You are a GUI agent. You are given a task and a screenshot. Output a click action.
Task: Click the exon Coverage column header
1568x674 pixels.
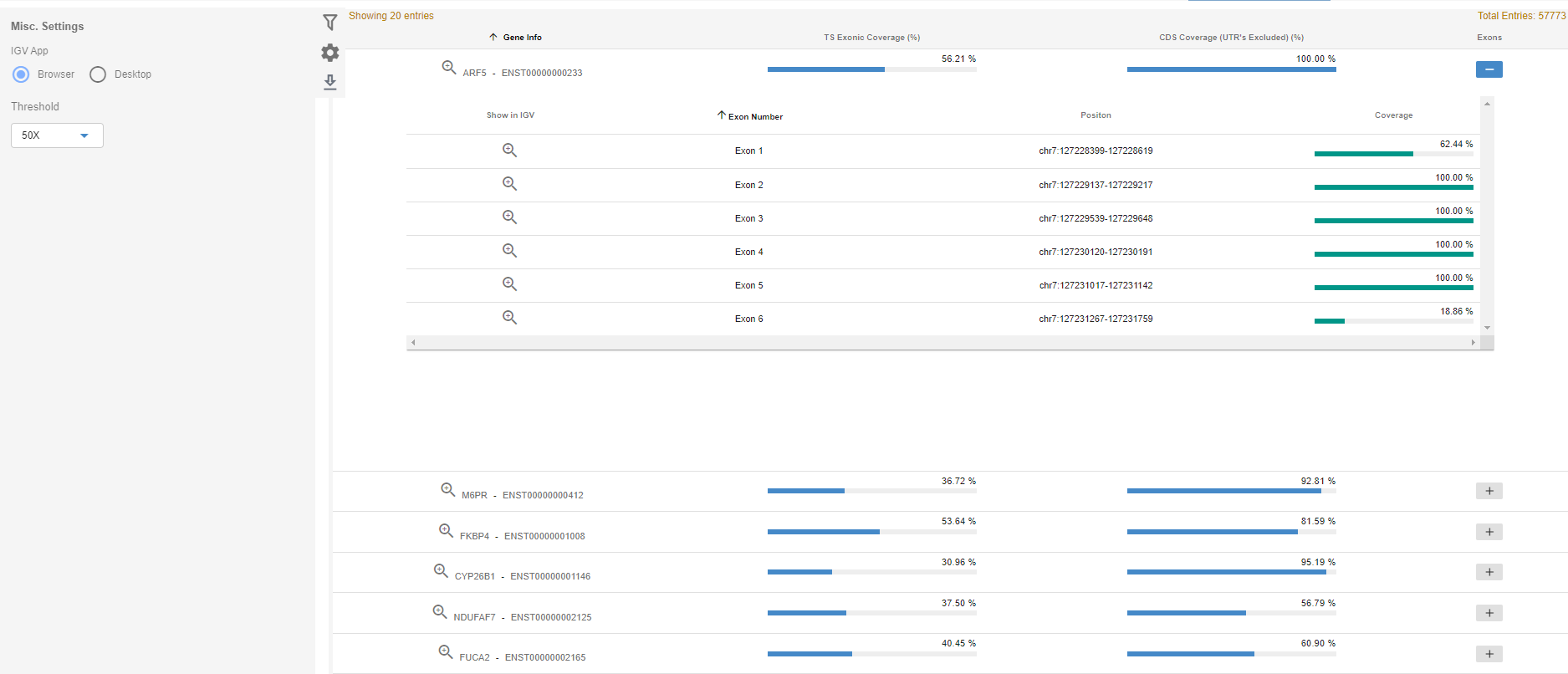coord(1393,115)
